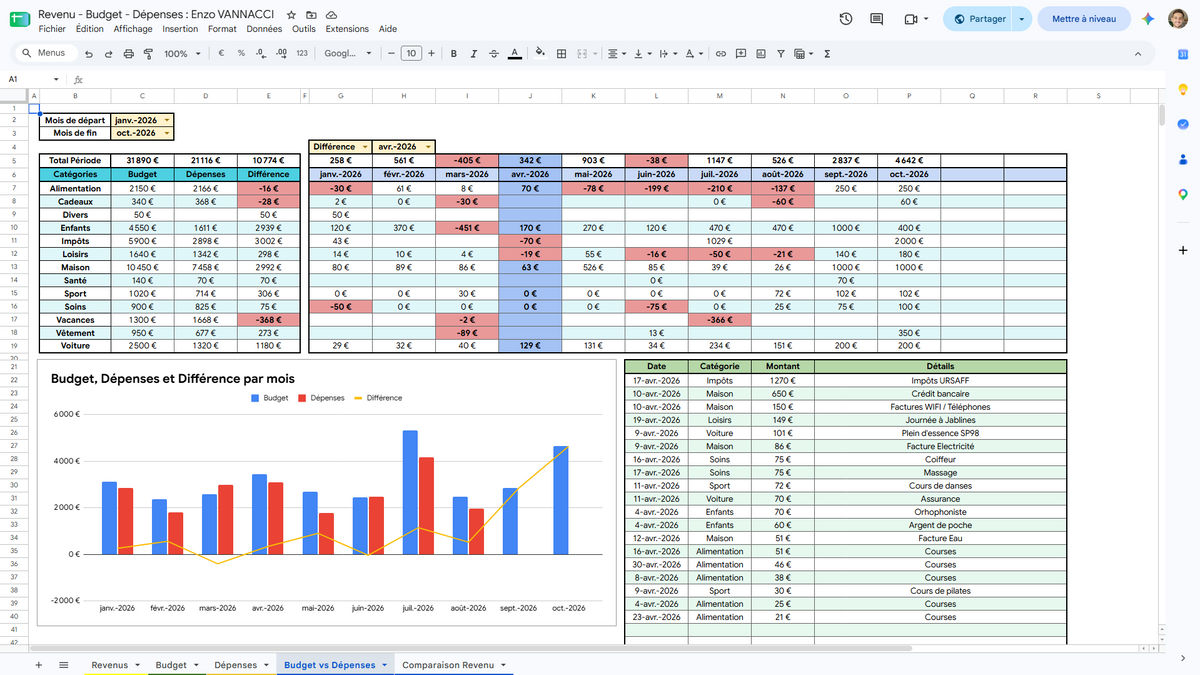Print the spreadsheet
Viewport: 1200px width, 675px height.
(x=129, y=54)
